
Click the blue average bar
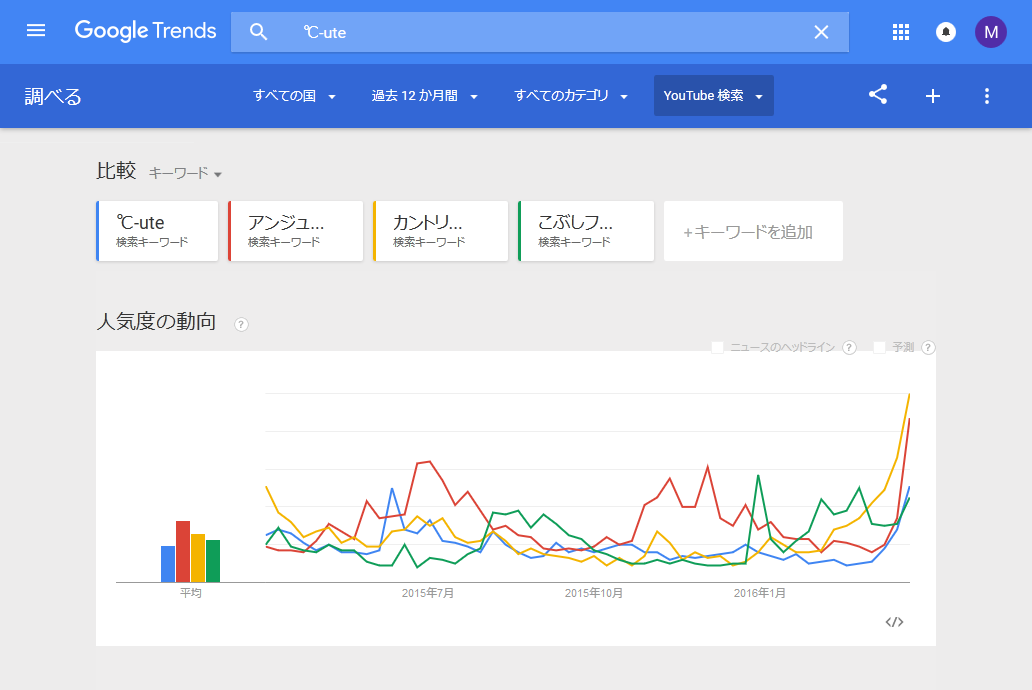pos(168,564)
